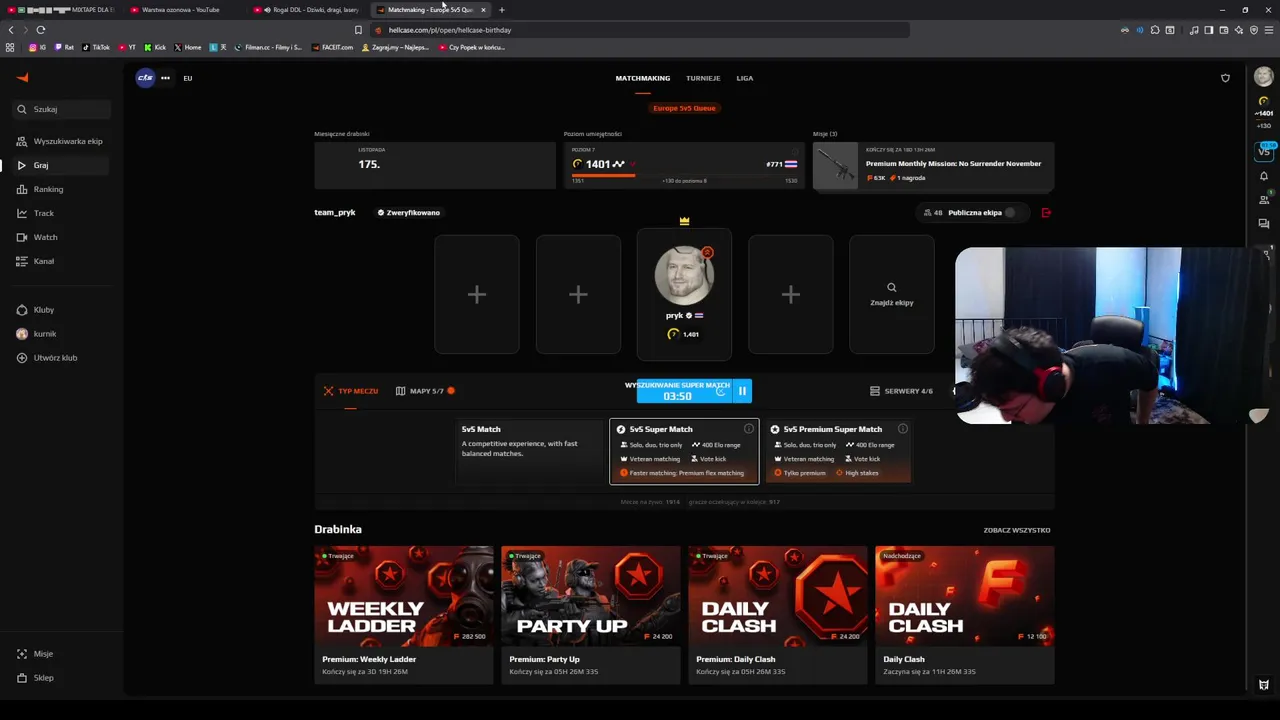The image size is (1280, 720).
Task: Select the TYP MECZU tab
Action: click(x=351, y=391)
